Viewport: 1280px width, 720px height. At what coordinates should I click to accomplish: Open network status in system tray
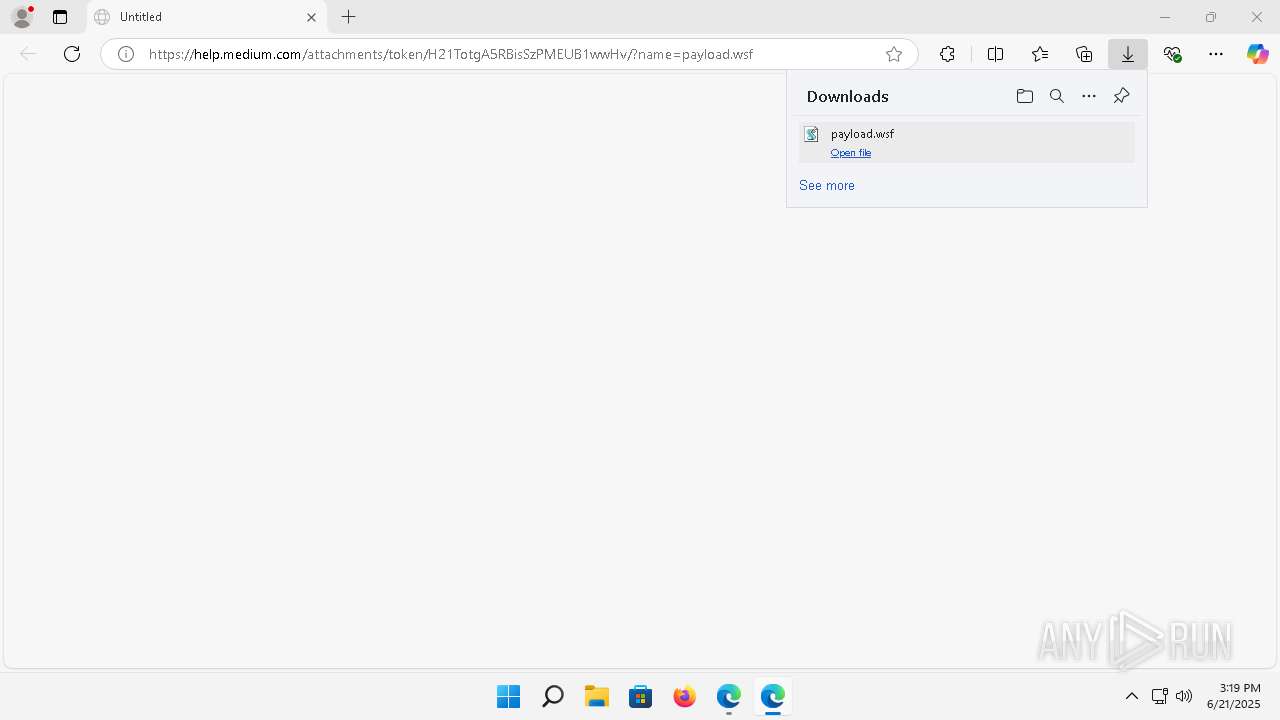(x=1160, y=696)
